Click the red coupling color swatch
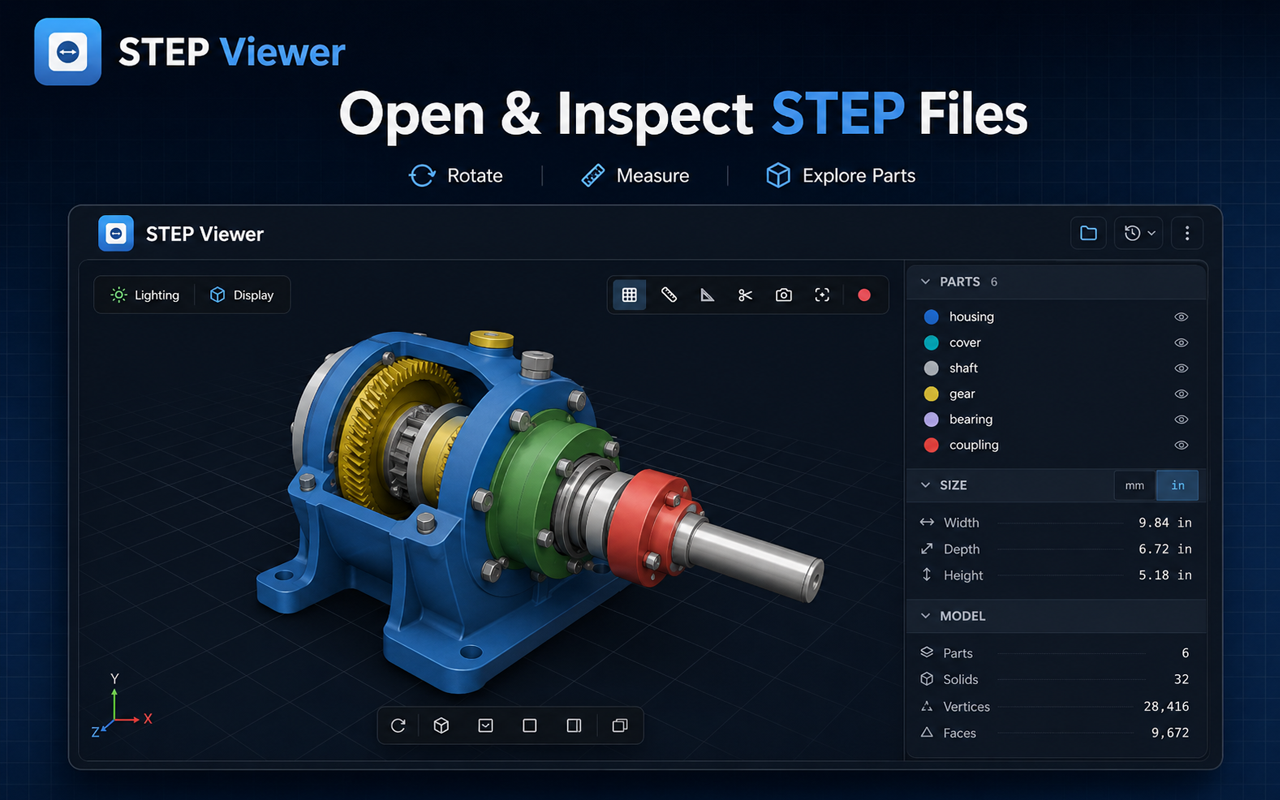 coord(932,445)
